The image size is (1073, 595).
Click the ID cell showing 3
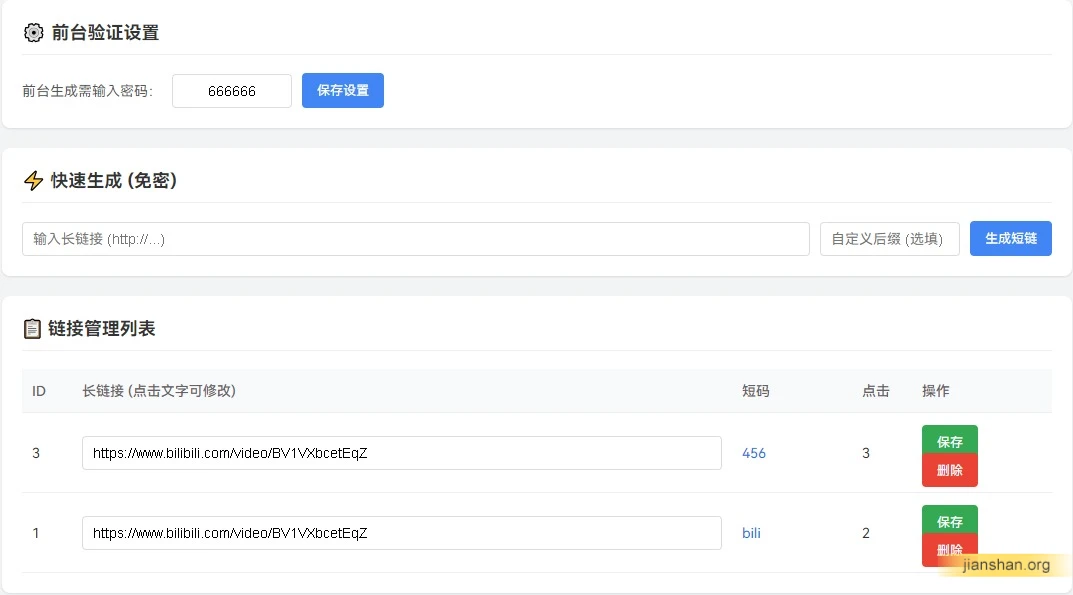point(36,453)
